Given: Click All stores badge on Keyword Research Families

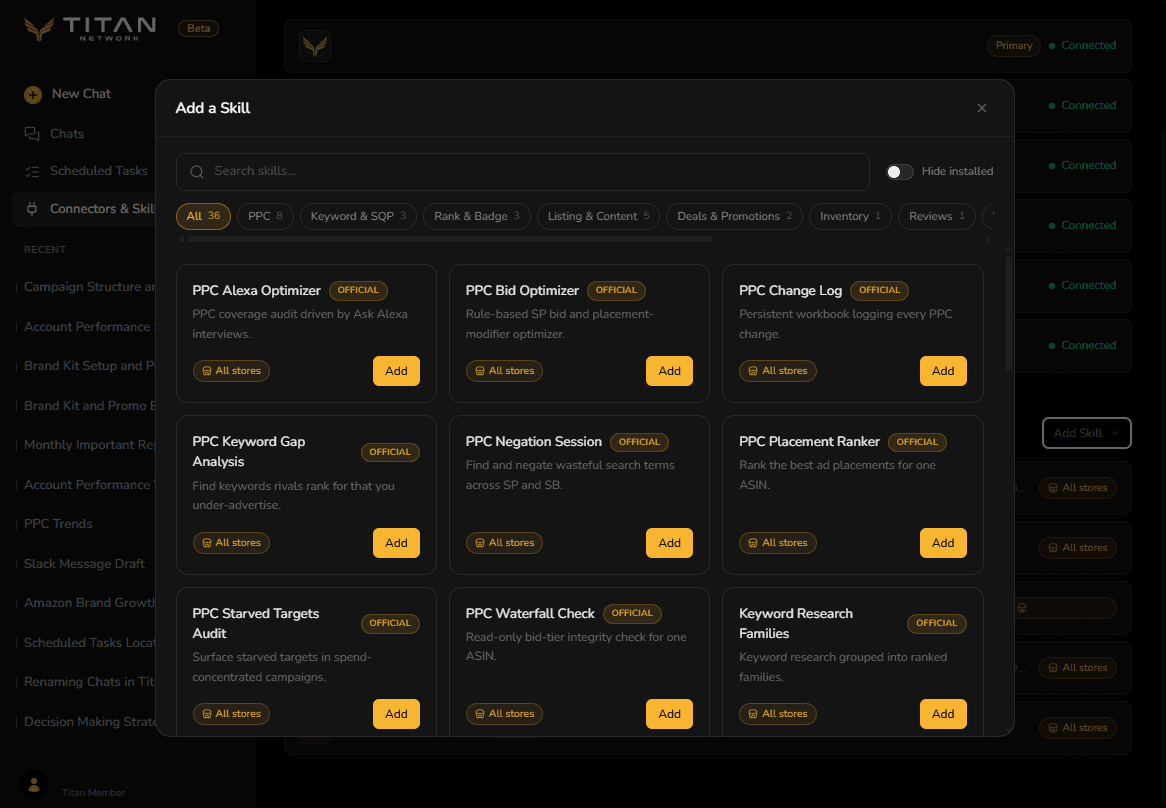Looking at the screenshot, I should [778, 714].
